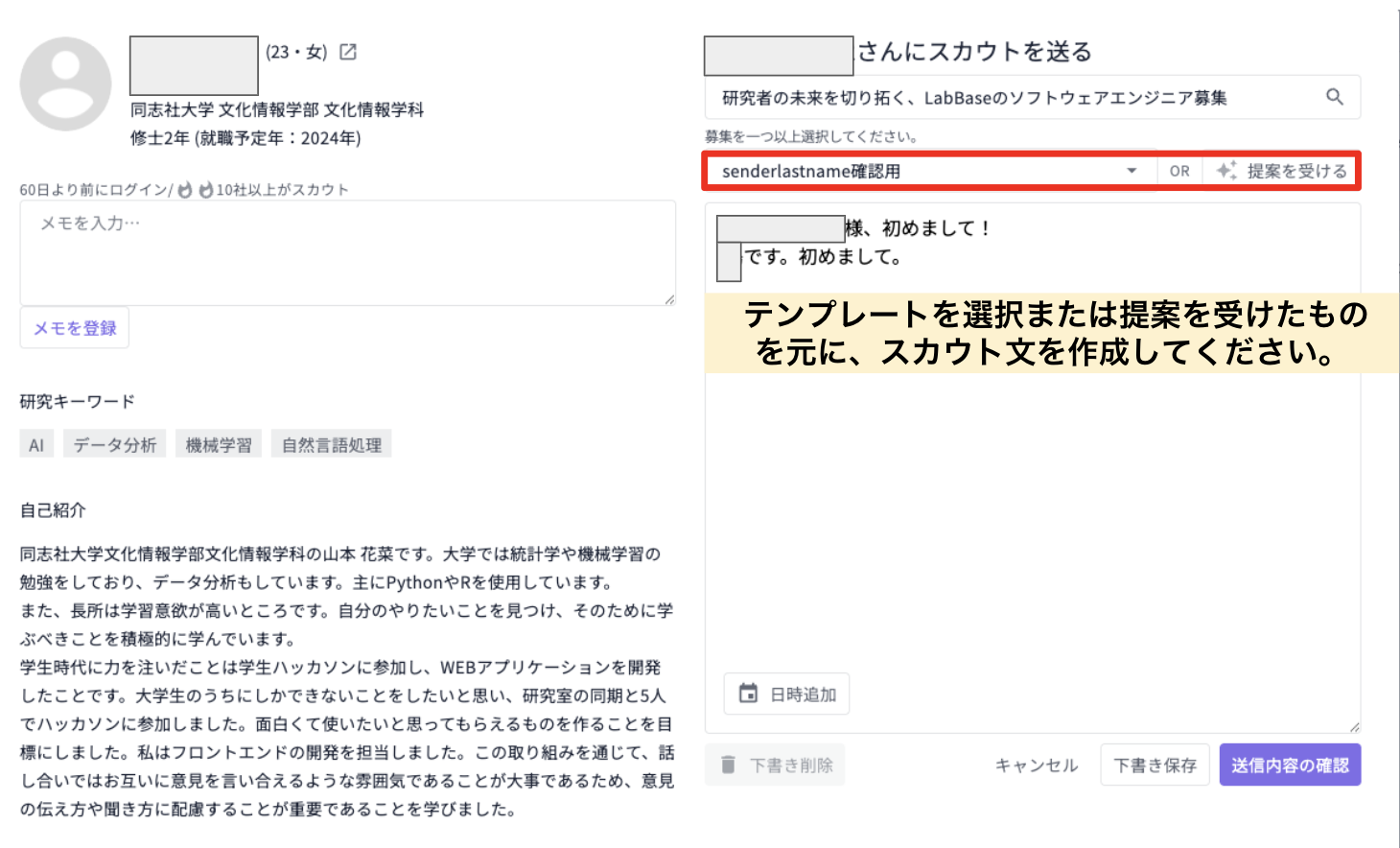Viewport: 1400px width, 848px height.
Task: Click the second flame icon before 10社以上がスカウト
Action: click(206, 188)
